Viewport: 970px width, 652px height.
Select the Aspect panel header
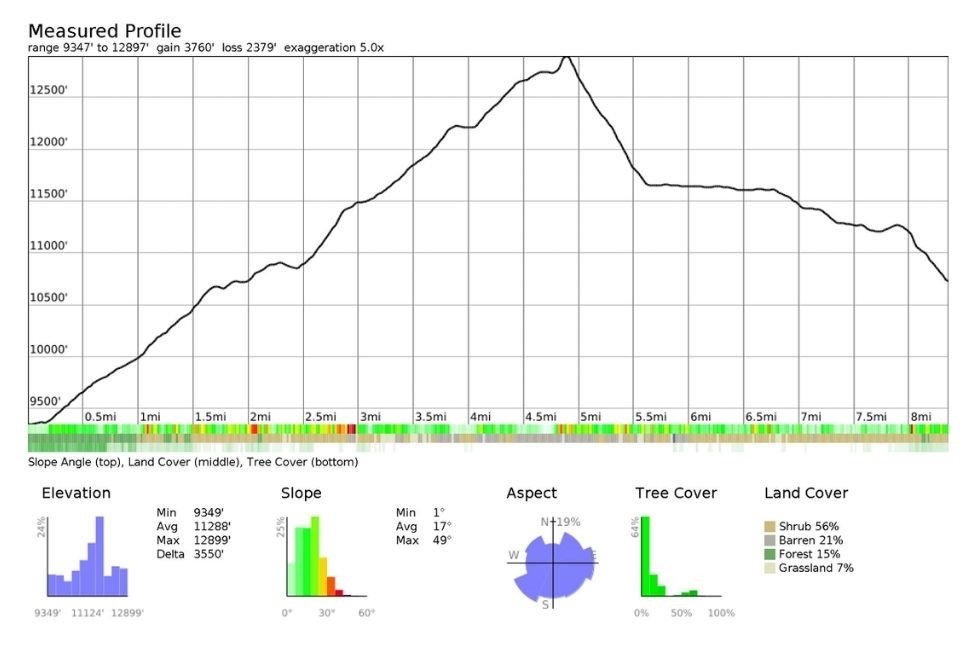pos(531,493)
